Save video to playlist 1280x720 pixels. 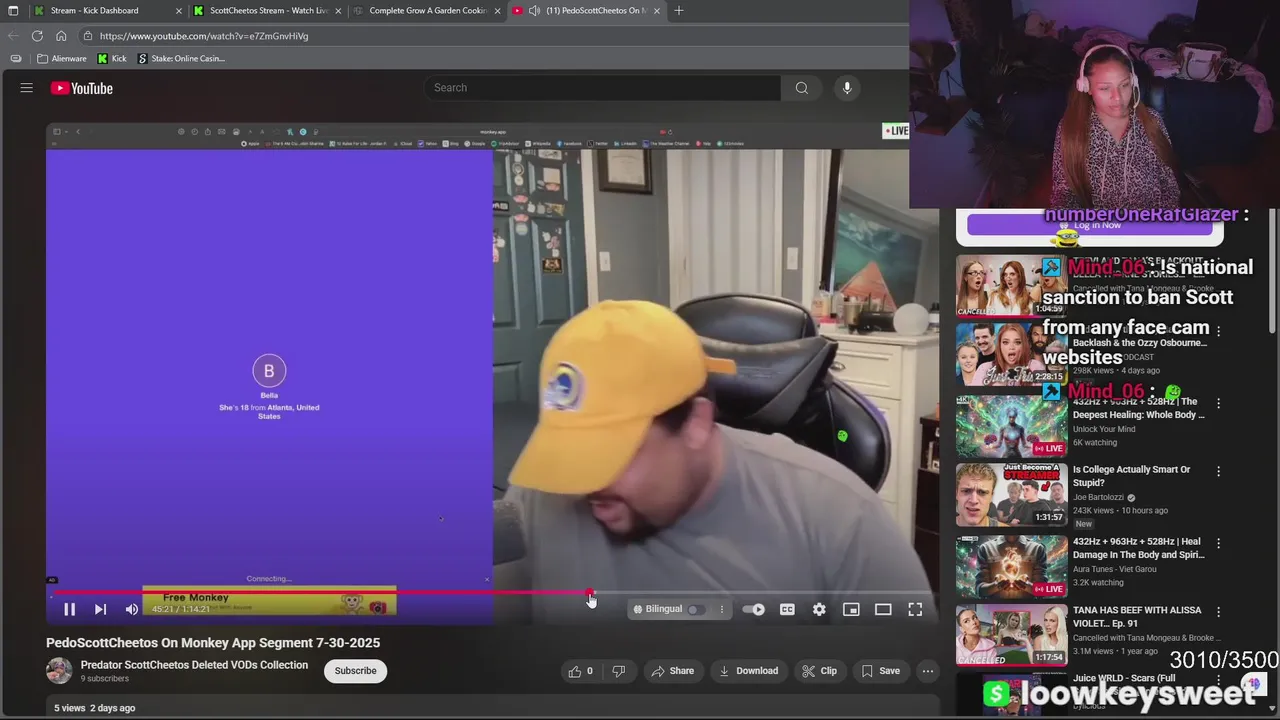(880, 671)
